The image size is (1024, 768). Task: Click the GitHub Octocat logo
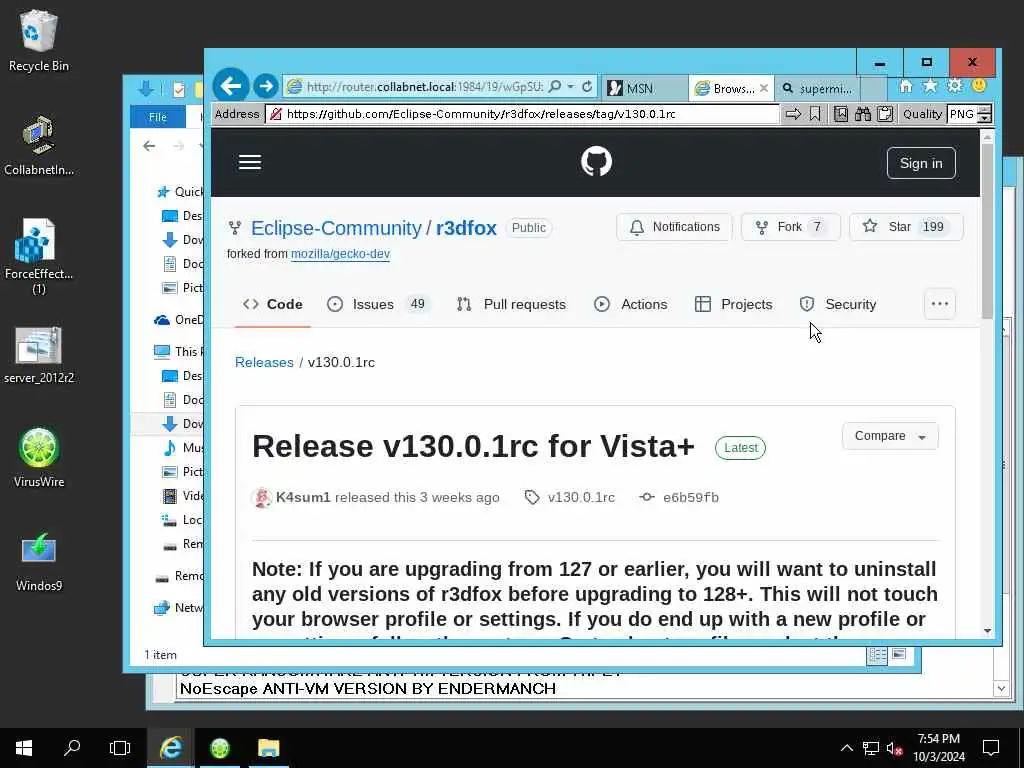(x=596, y=161)
